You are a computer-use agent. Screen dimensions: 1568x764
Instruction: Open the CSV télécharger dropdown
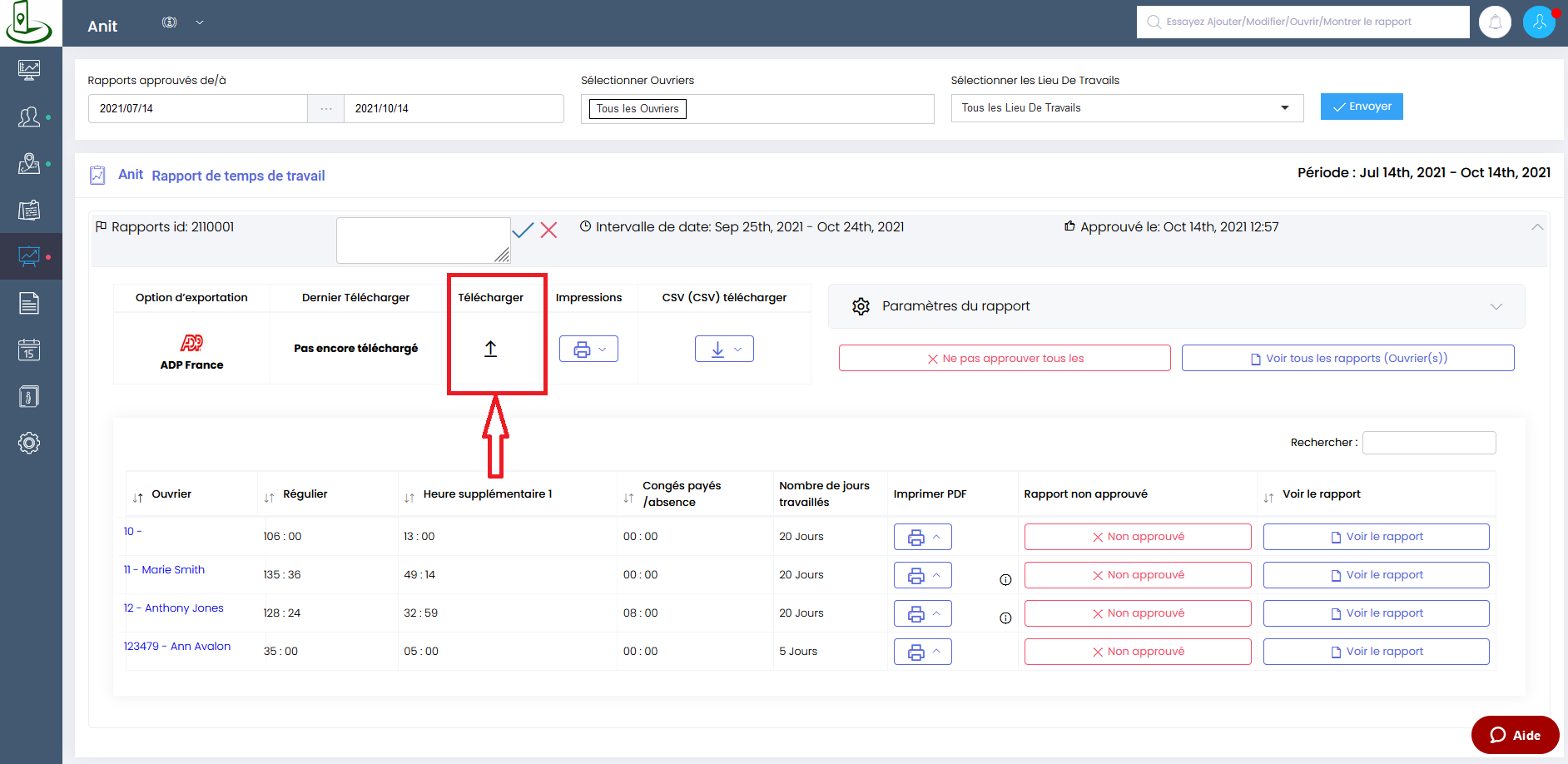[x=724, y=350]
